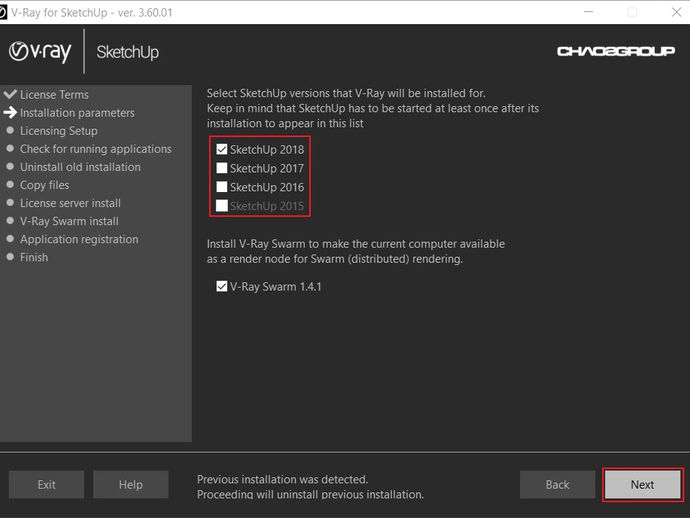Click 'Previous installation was detected.' message

pyautogui.click(x=283, y=479)
